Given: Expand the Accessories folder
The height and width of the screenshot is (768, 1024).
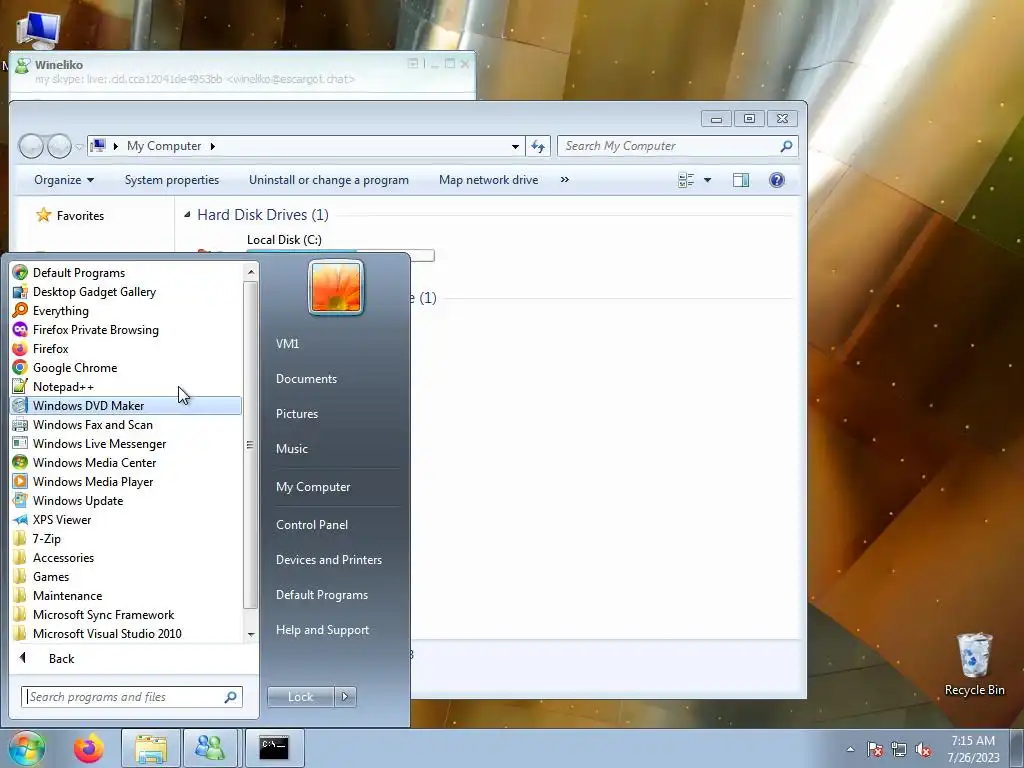Looking at the screenshot, I should click(126, 558).
